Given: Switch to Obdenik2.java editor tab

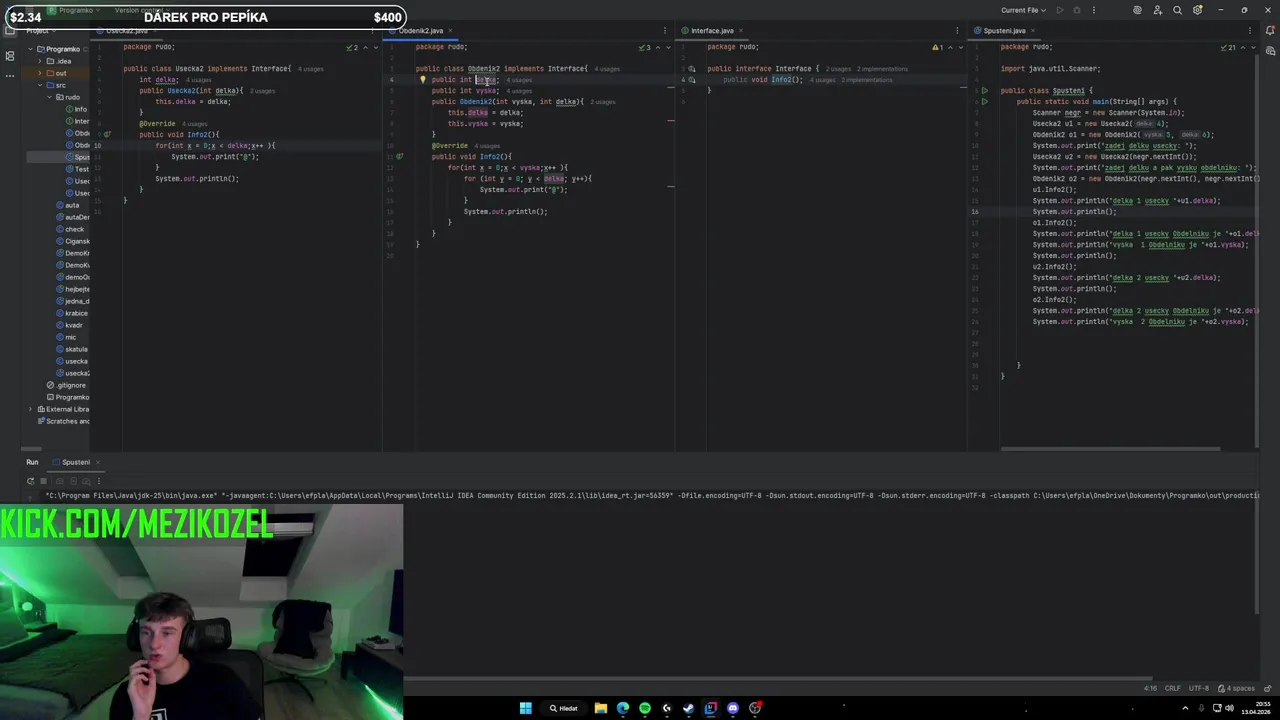Looking at the screenshot, I should pyautogui.click(x=420, y=31).
